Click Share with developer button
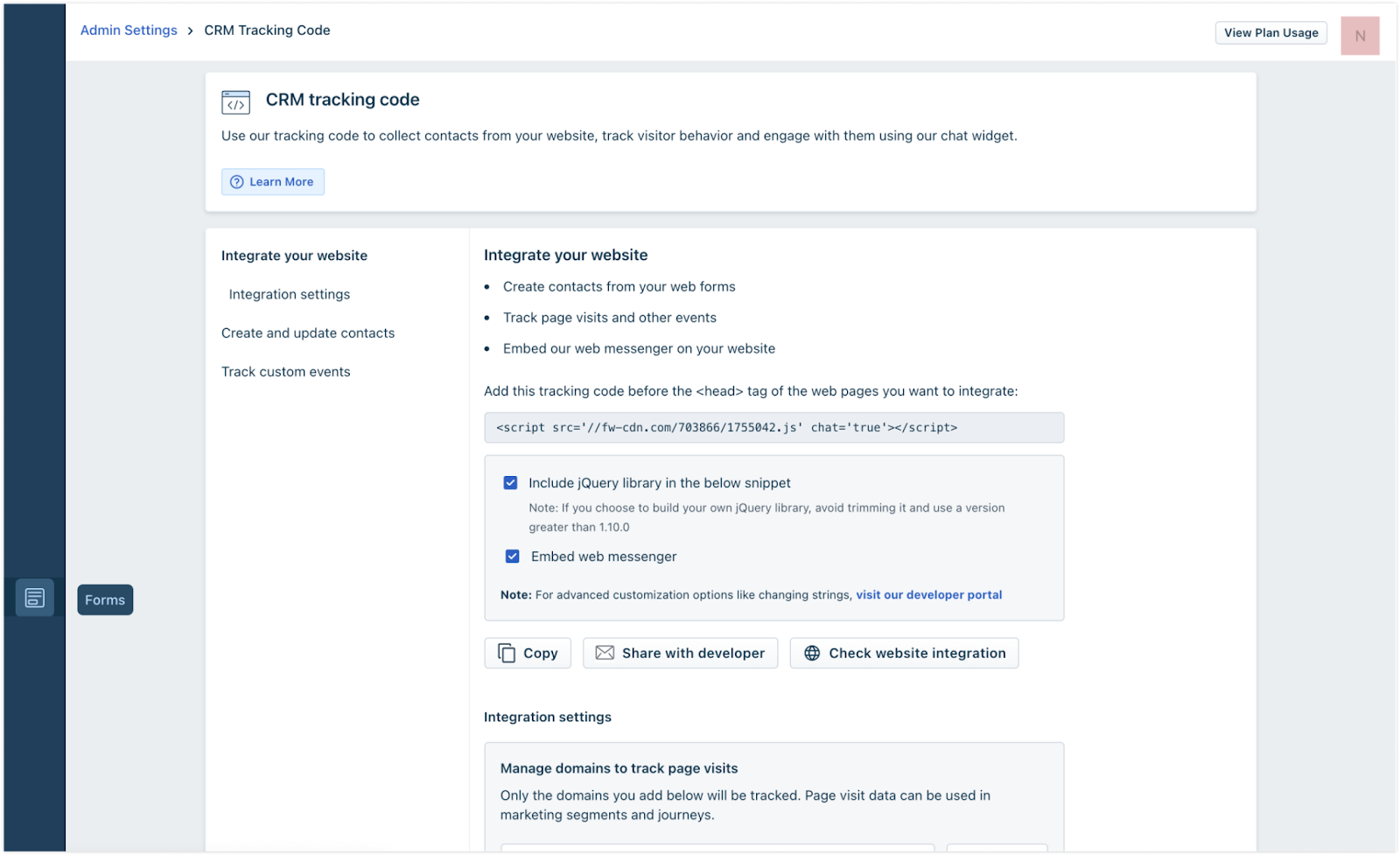Screen dimensions: 1400x855 (x=681, y=654)
